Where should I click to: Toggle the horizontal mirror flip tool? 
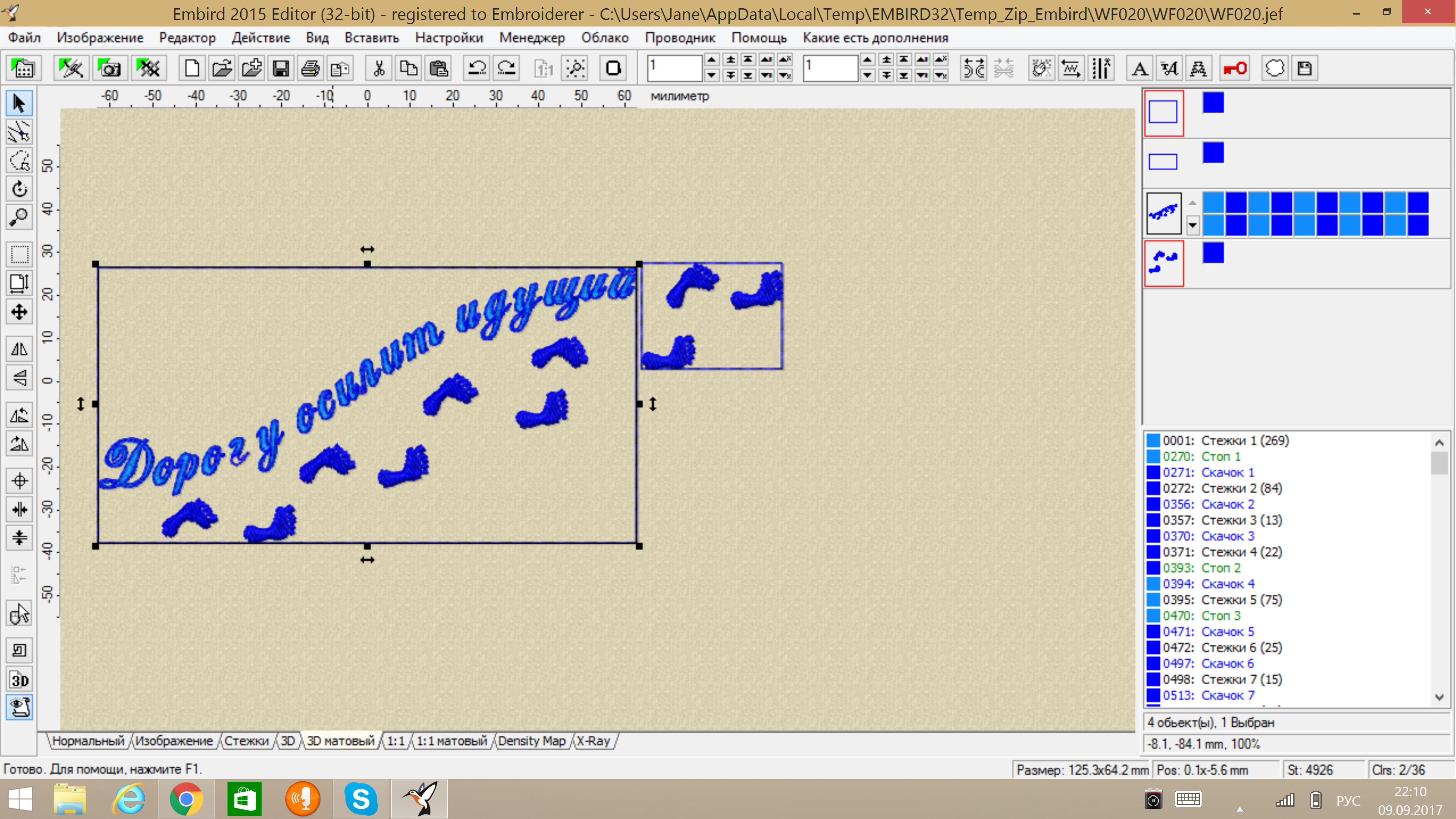point(19,349)
